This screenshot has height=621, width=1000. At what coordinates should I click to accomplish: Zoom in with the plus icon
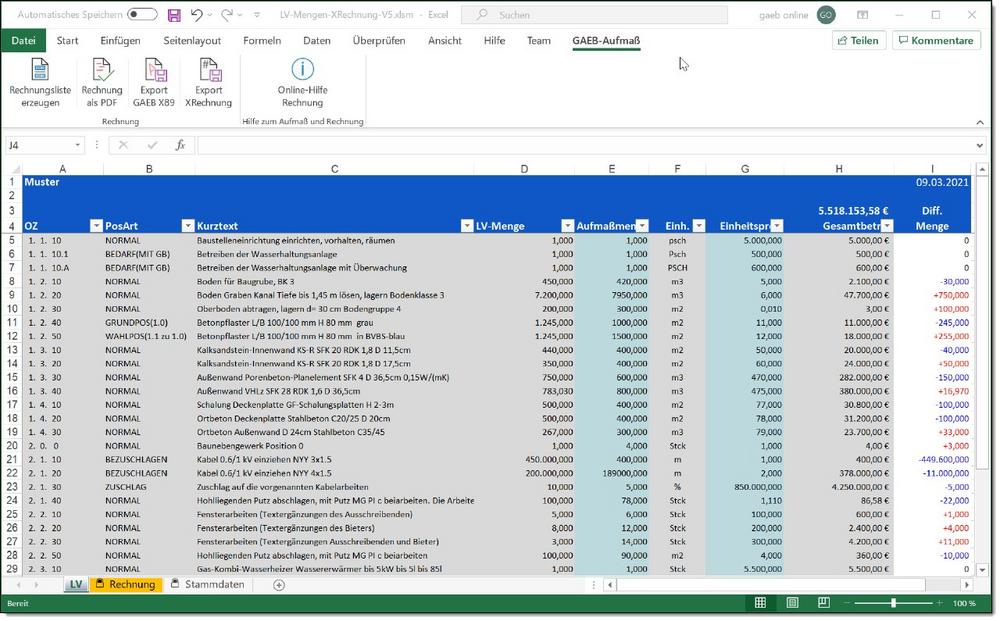[x=939, y=603]
